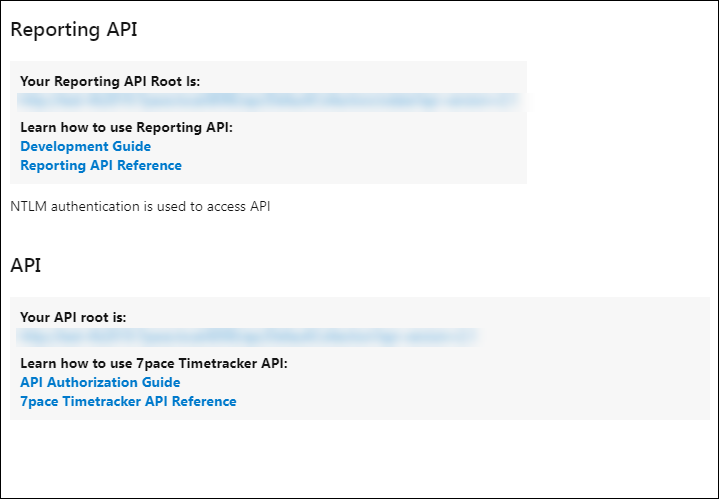Click the 'Your API root is:' label
The image size is (719, 499).
pyautogui.click(x=73, y=317)
